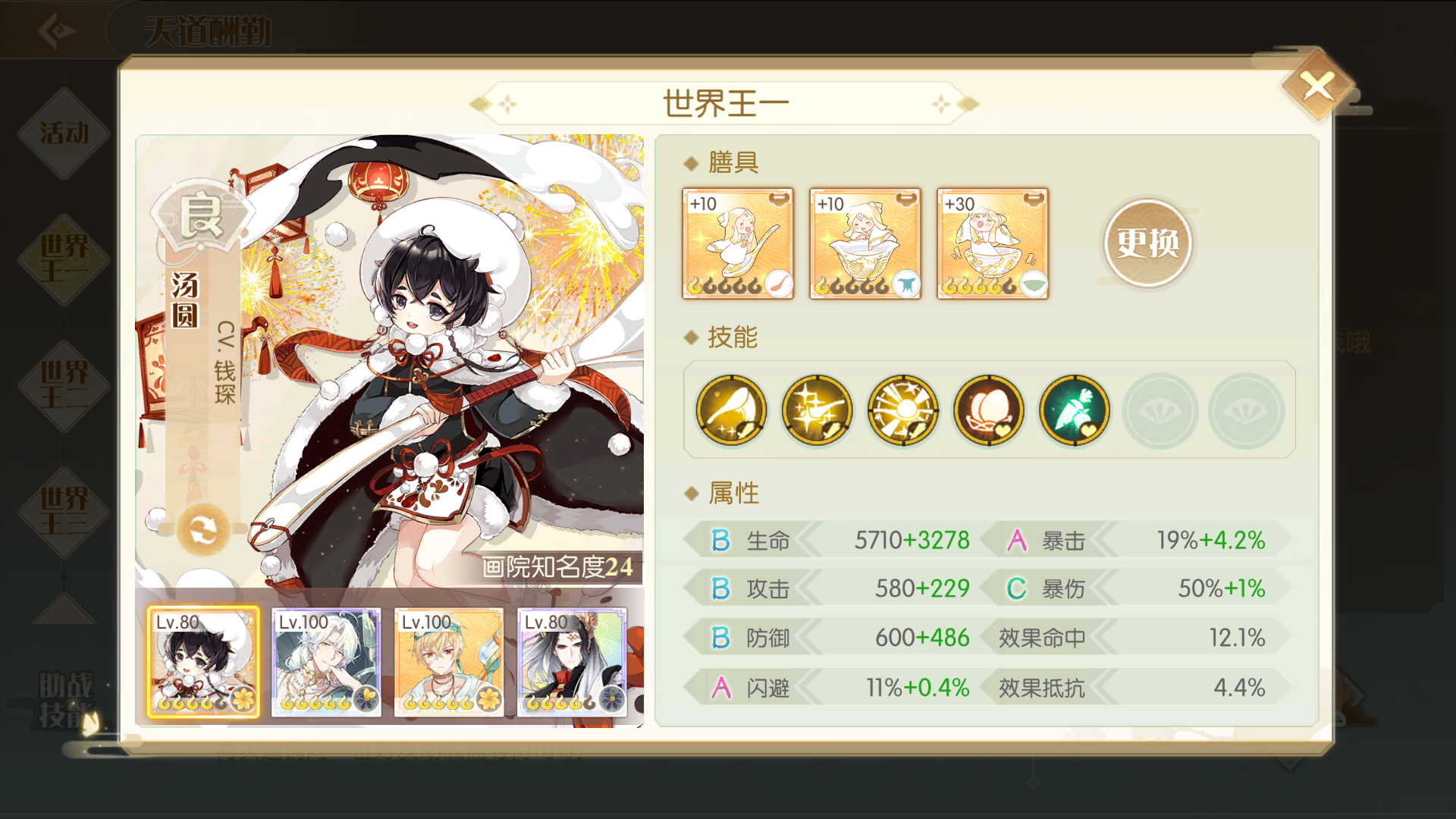Open the feather wing skill icon
Image resolution: width=1456 pixels, height=819 pixels.
click(x=731, y=410)
